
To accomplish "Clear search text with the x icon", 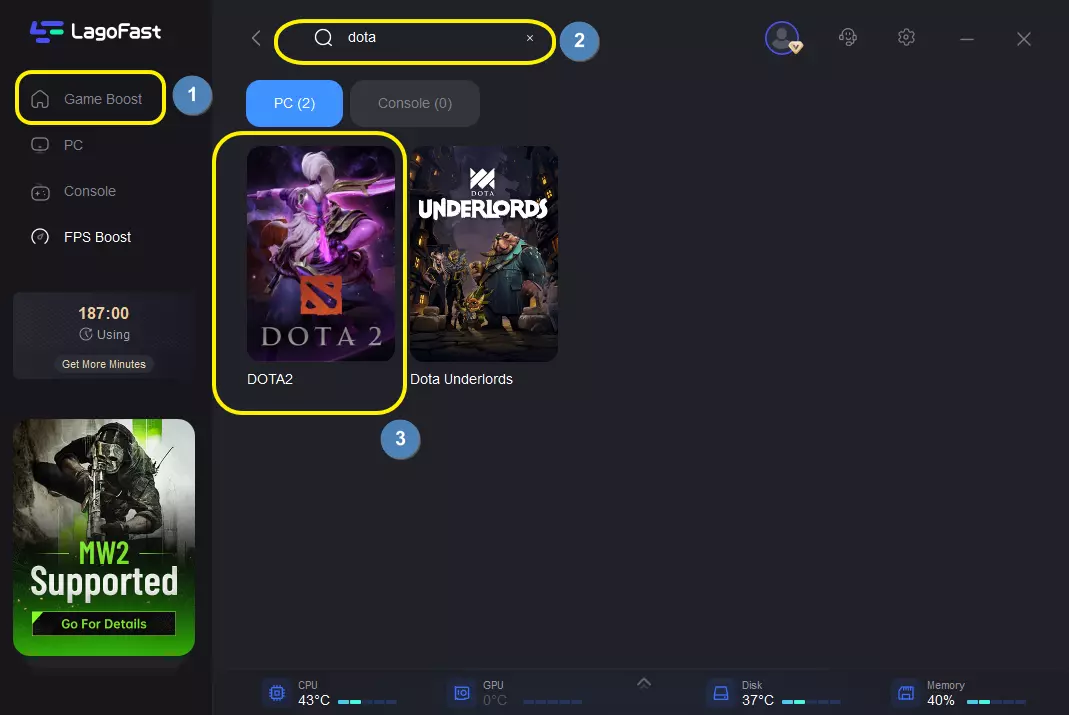I will click(x=530, y=38).
